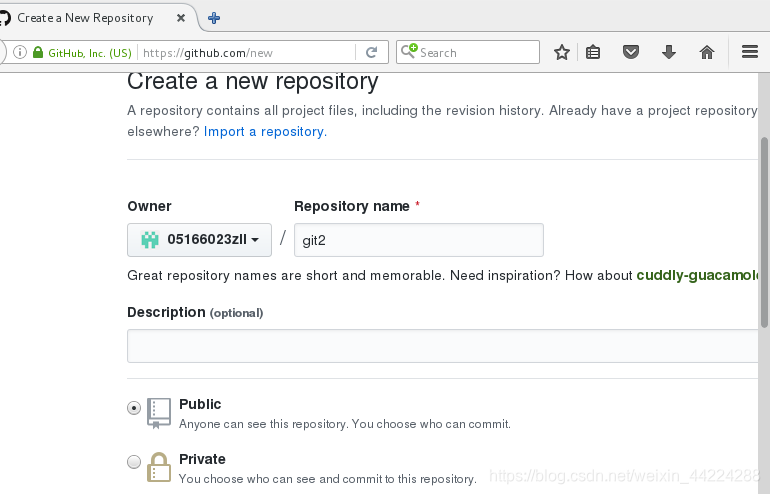The width and height of the screenshot is (770, 494).
Task: Click the Public repository book icon
Action: click(x=159, y=413)
